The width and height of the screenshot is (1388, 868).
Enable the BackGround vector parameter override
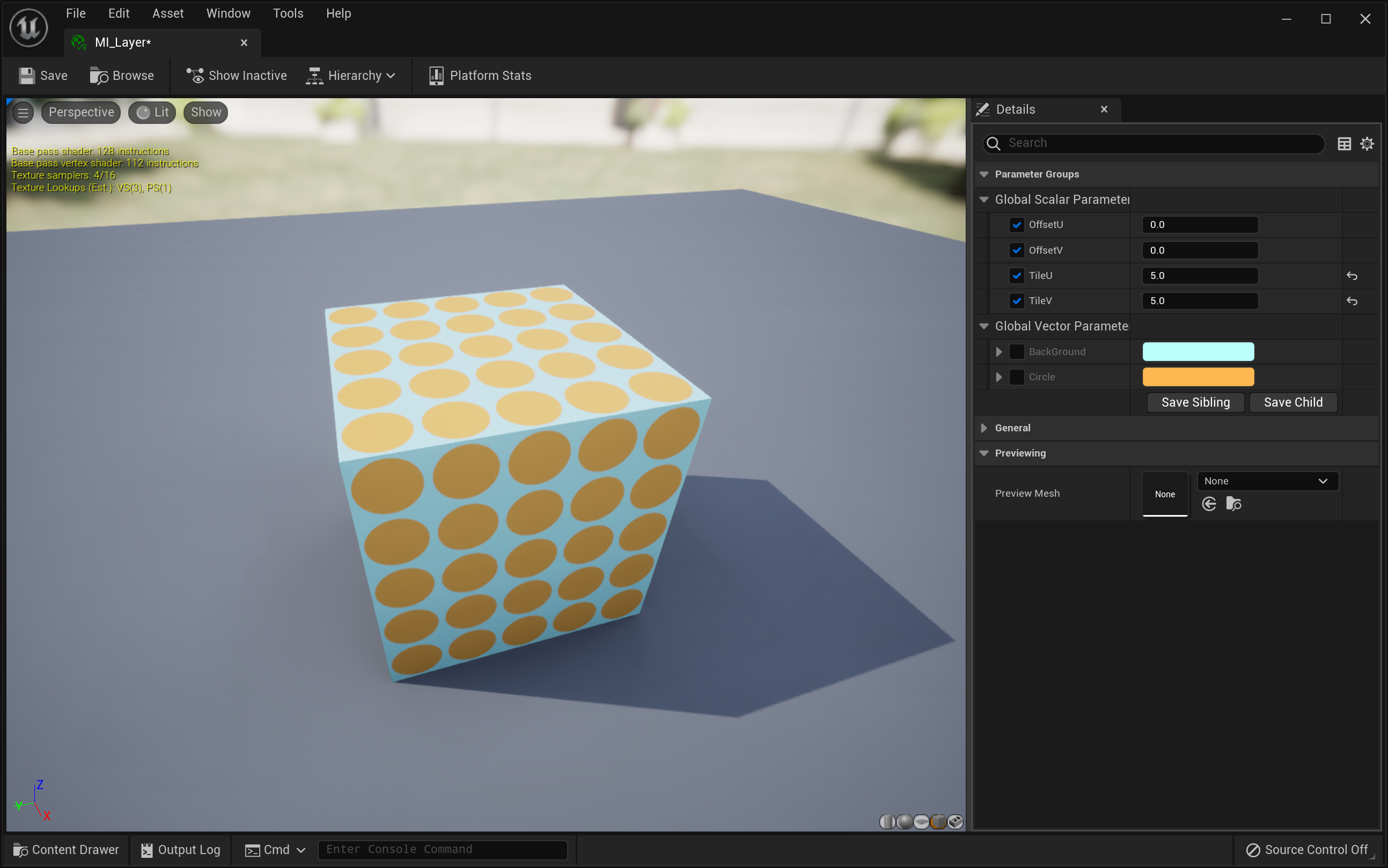click(x=1016, y=351)
